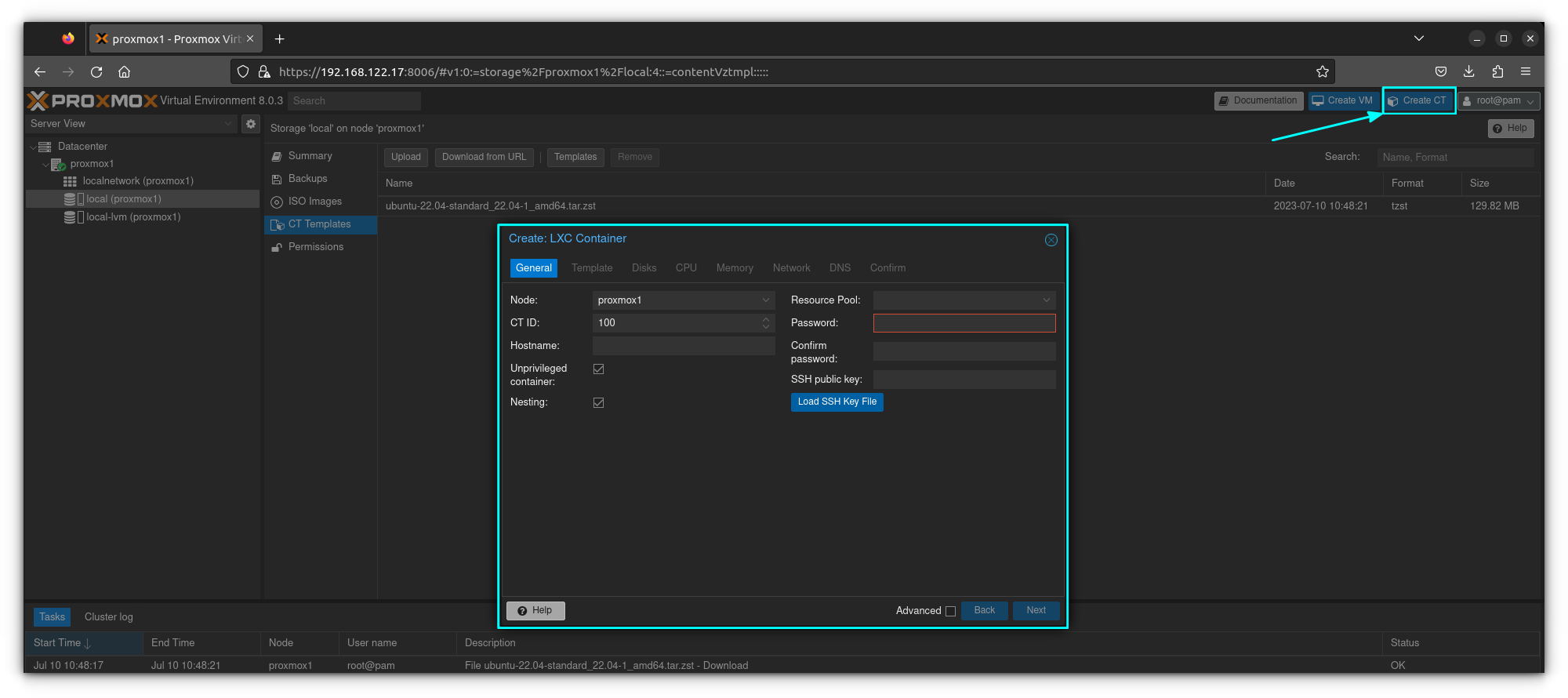Screen dimensions: 1568x698
Task: Click the storage panel Help button
Action: pos(1511,129)
